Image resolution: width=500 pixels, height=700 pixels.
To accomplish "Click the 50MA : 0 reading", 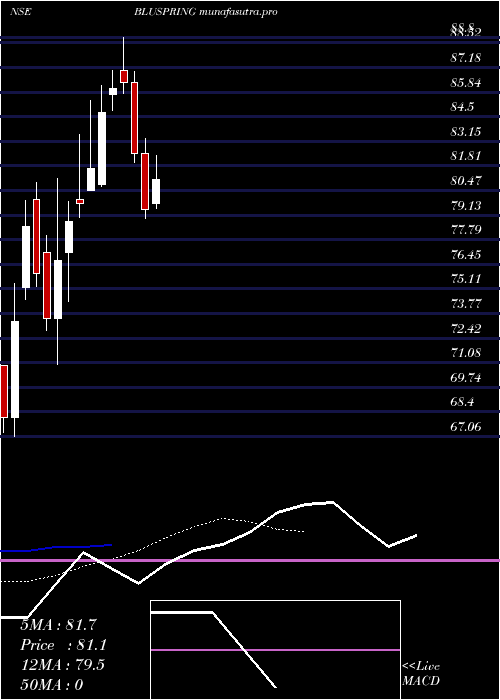I will [52, 685].
